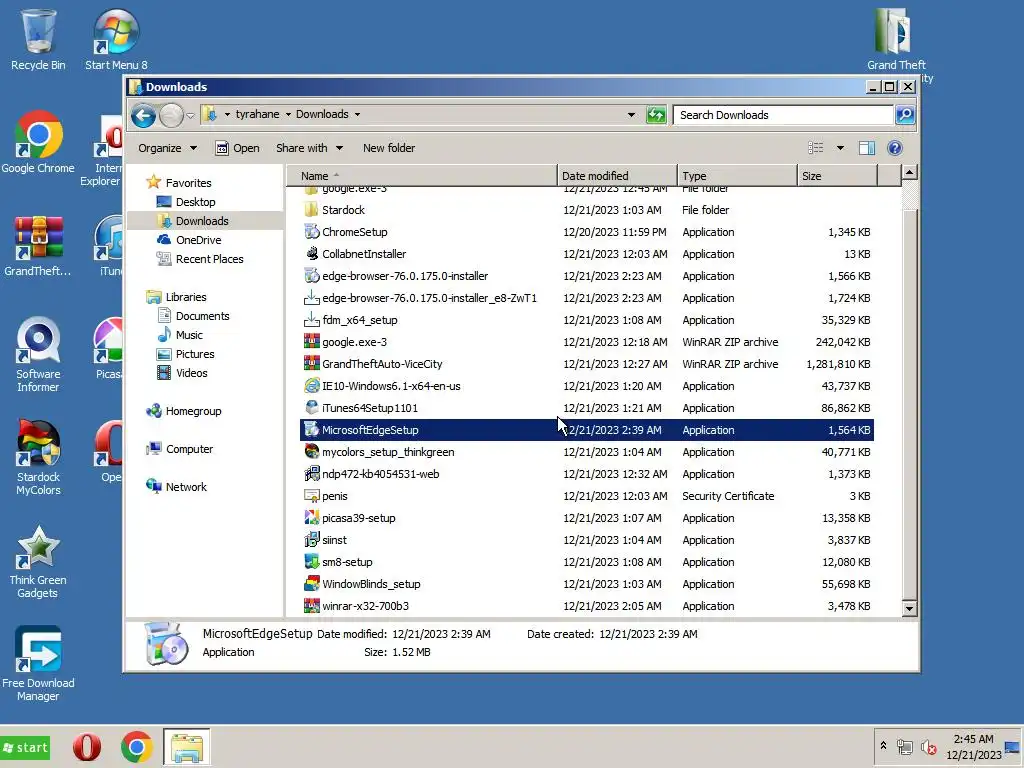Select Pictures under Libraries
The image size is (1024, 768).
[195, 354]
